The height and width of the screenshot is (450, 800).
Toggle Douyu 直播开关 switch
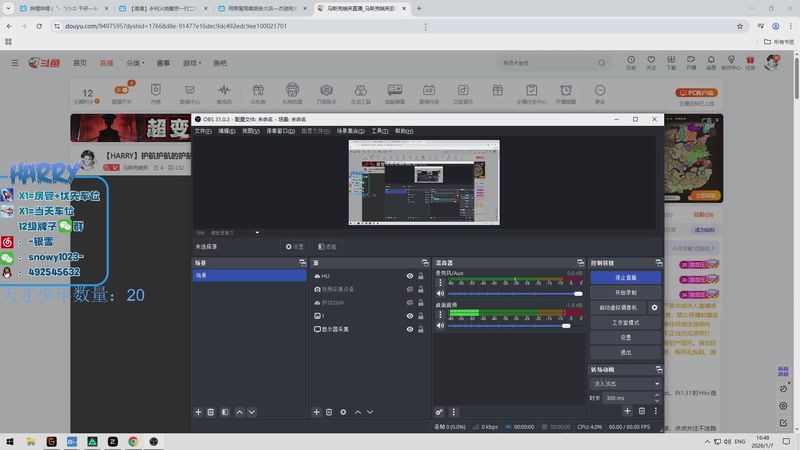[x=122, y=90]
